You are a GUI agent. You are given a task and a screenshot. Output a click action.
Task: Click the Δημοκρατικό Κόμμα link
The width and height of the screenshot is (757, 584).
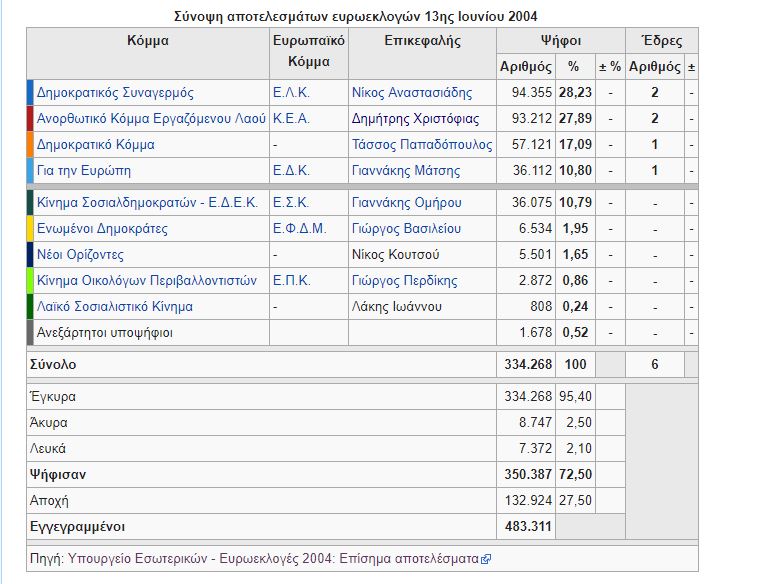pyautogui.click(x=96, y=145)
